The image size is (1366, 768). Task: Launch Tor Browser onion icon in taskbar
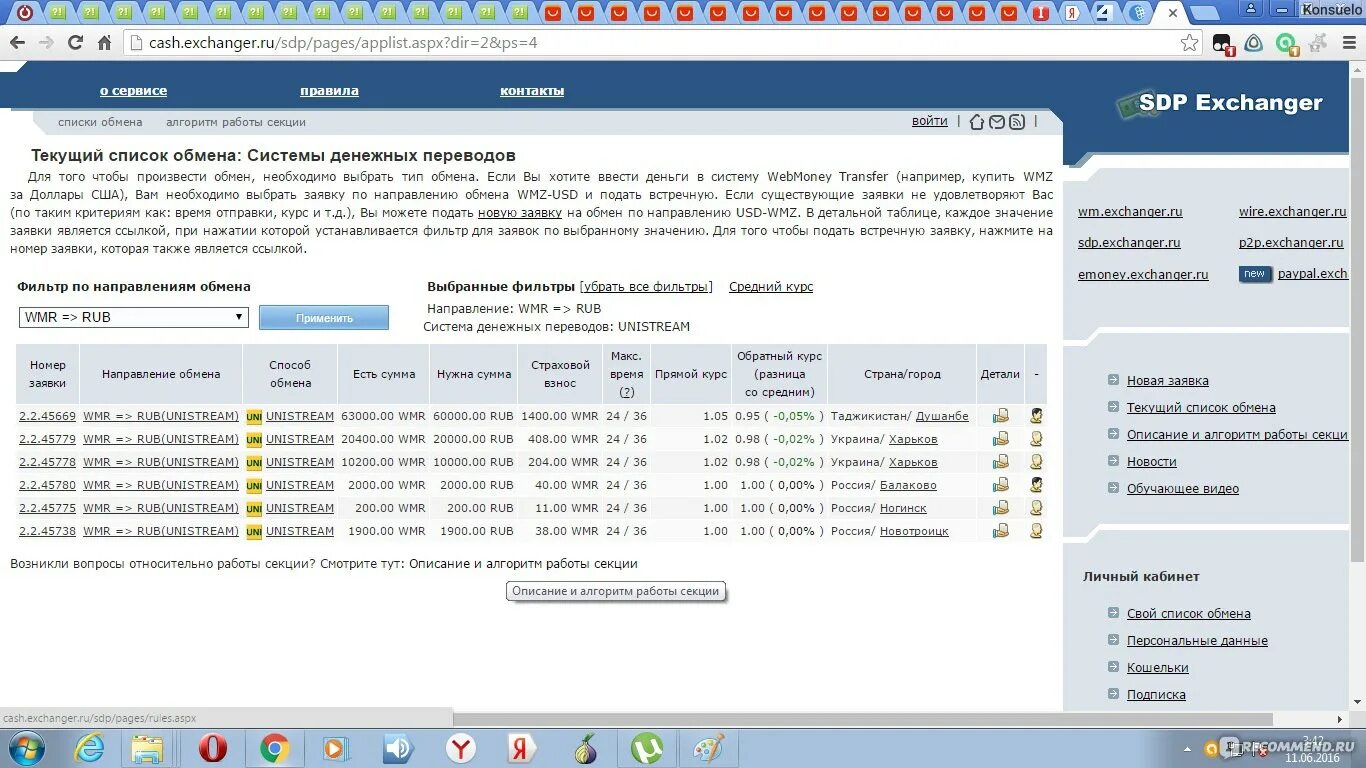[x=585, y=748]
